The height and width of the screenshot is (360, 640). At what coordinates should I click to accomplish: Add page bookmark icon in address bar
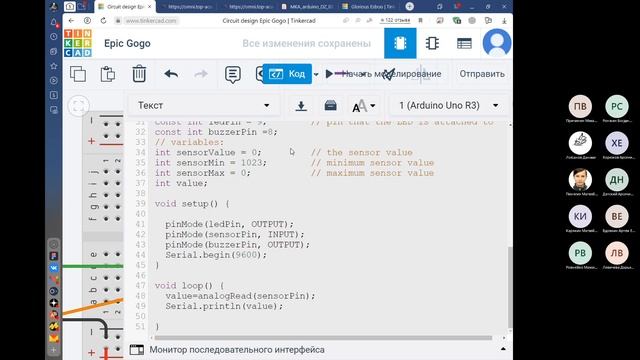click(420, 20)
